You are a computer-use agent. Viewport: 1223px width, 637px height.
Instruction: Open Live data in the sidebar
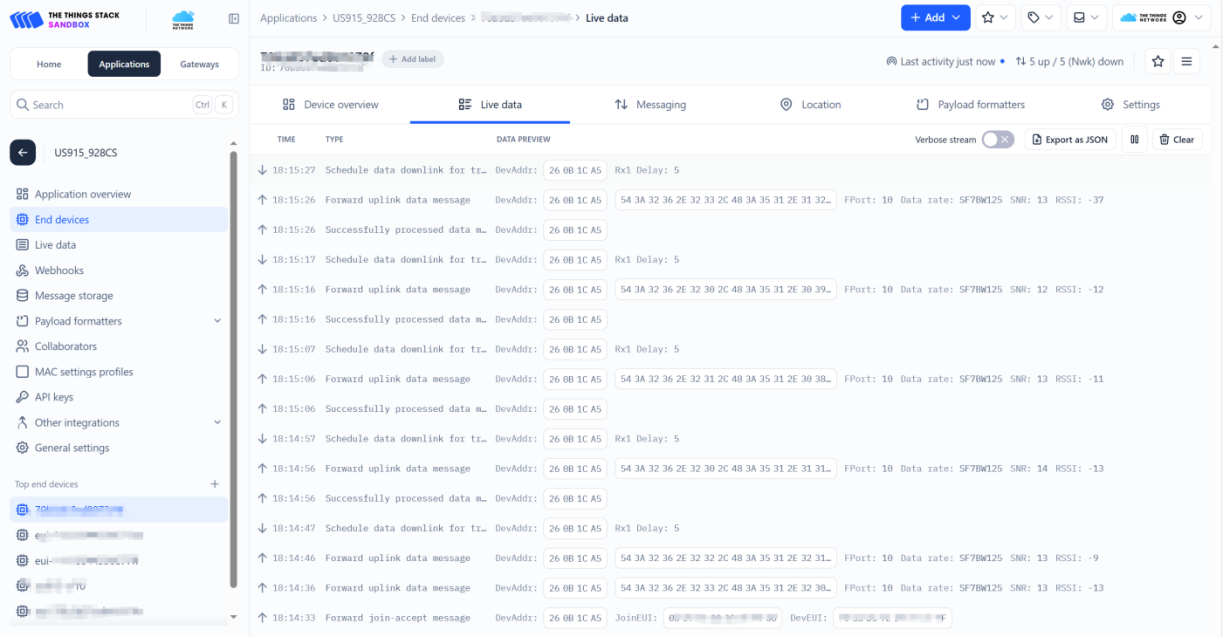(119, 245)
